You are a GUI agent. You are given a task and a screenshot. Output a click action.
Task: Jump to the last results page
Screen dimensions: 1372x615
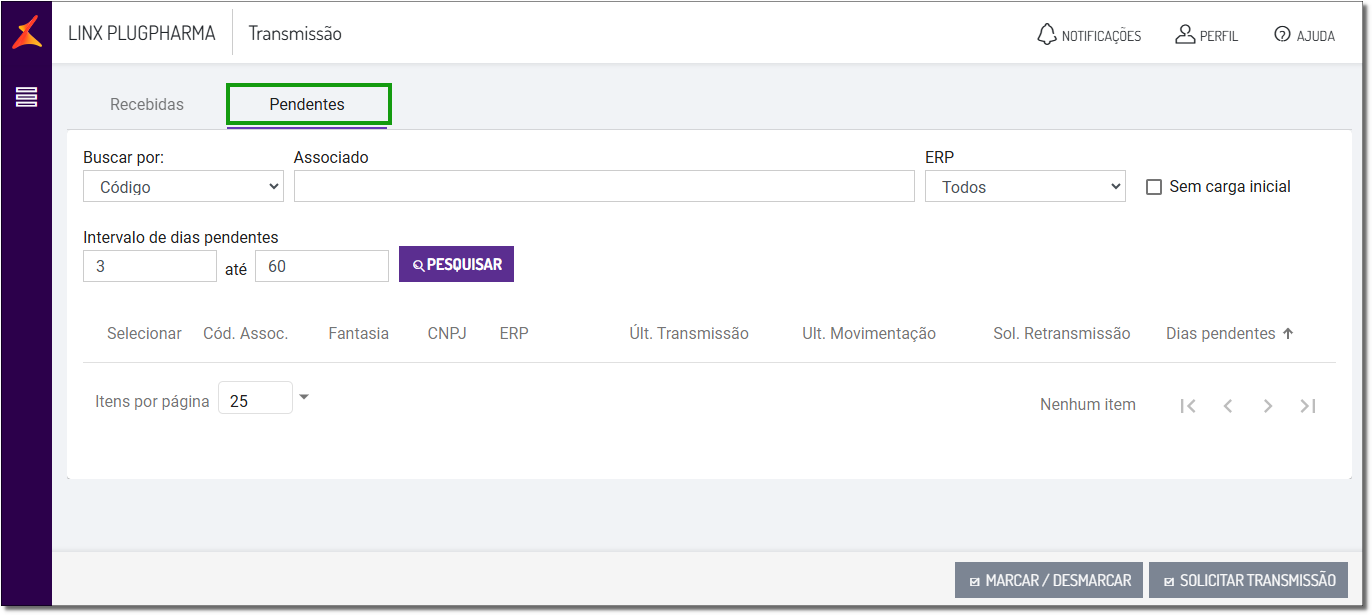coord(1308,405)
